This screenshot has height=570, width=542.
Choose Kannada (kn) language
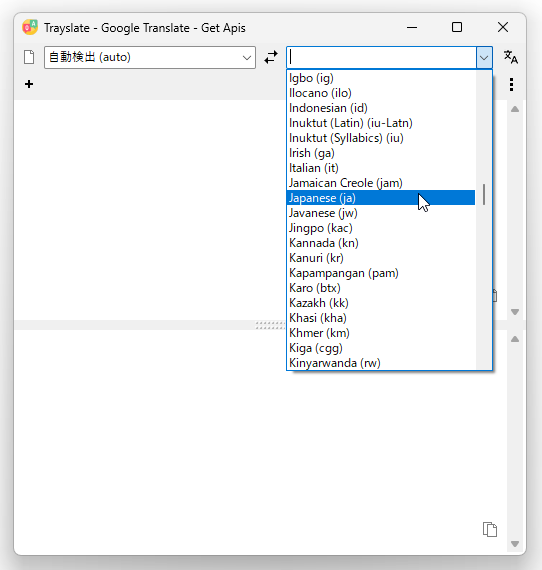tap(381, 243)
